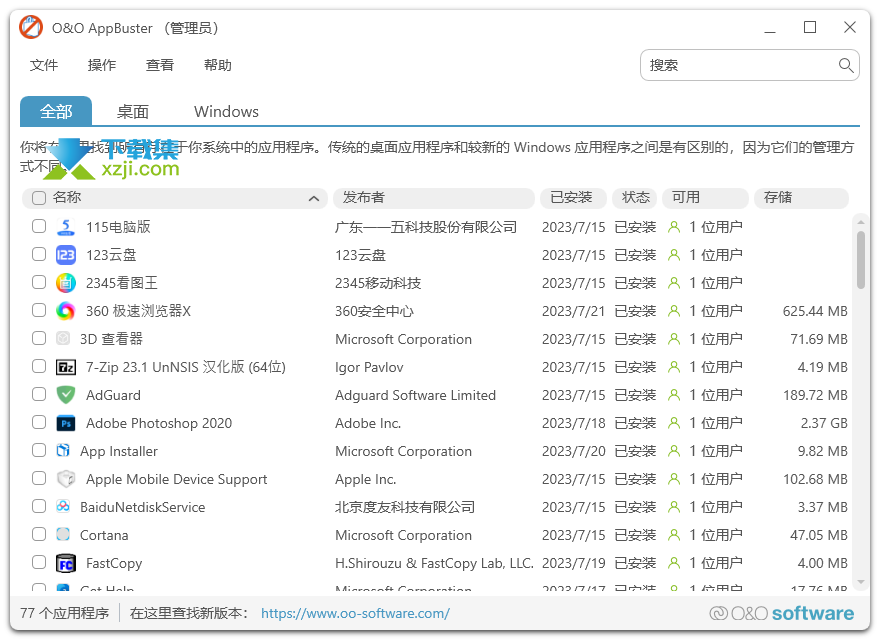Open the 操作 menu
The image size is (880, 640).
(x=102, y=65)
